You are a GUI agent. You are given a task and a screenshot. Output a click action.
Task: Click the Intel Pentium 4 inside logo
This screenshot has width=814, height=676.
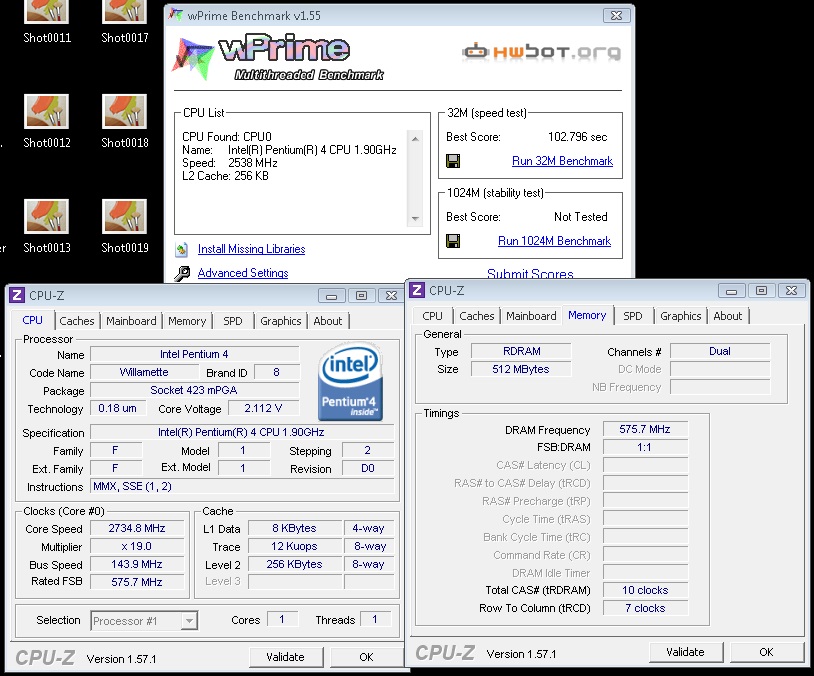pos(350,381)
